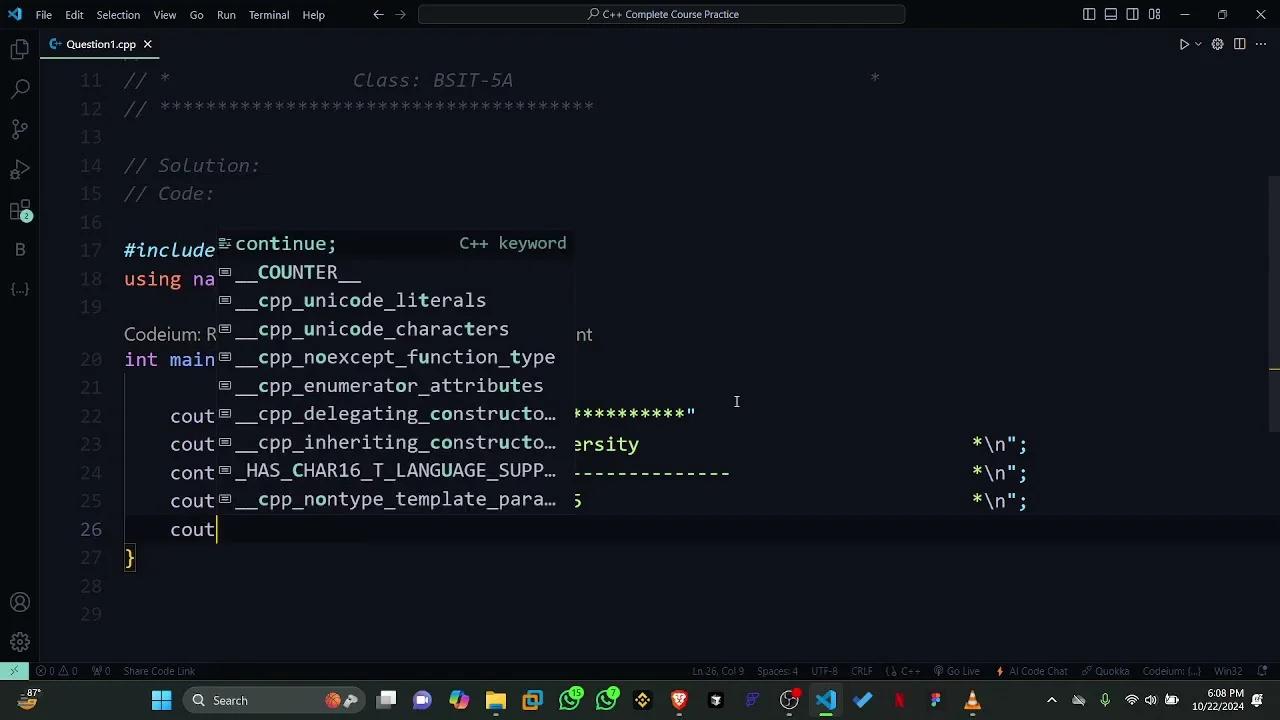Change the UTF-8 encoding in the status bar
The image size is (1280, 720).
point(823,671)
